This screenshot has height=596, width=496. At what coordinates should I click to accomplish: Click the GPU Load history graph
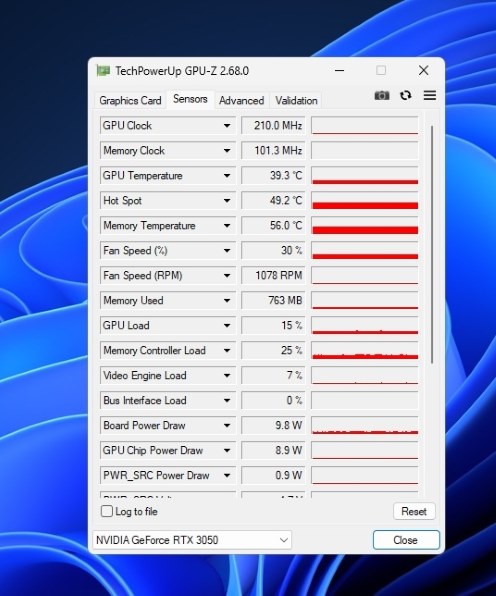[365, 325]
